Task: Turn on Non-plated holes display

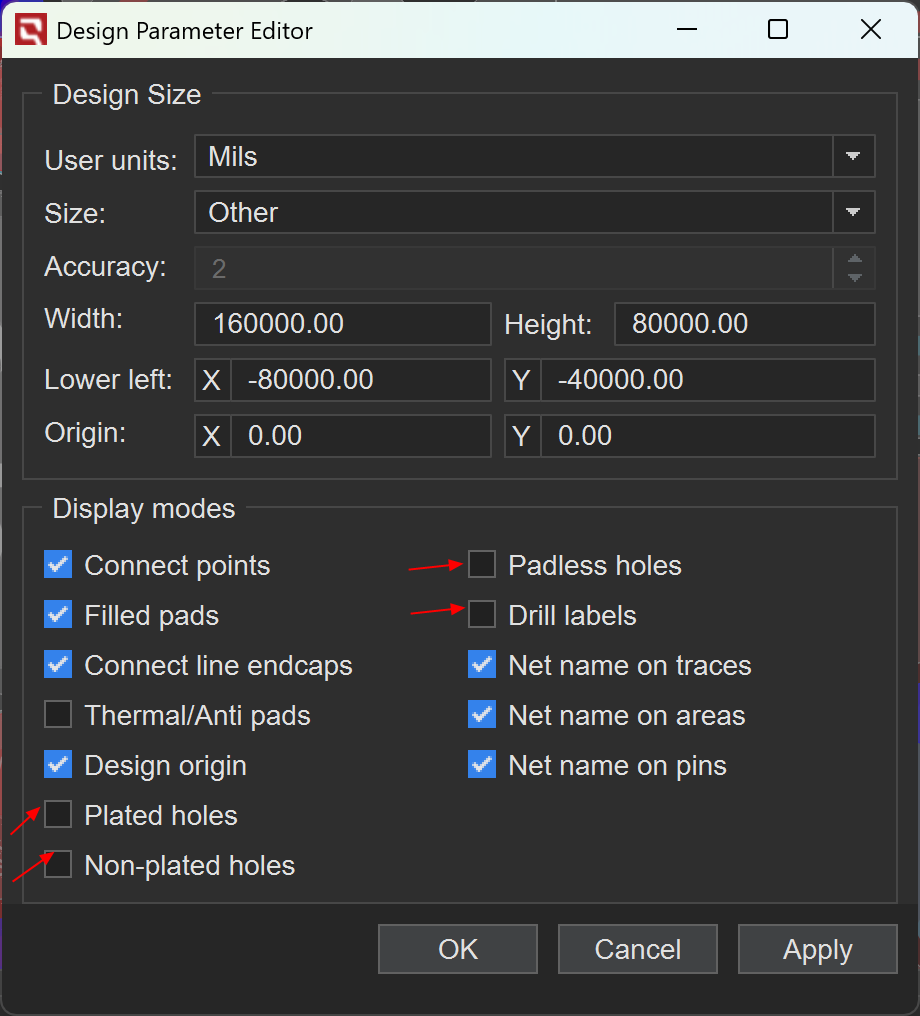Action: [x=58, y=865]
